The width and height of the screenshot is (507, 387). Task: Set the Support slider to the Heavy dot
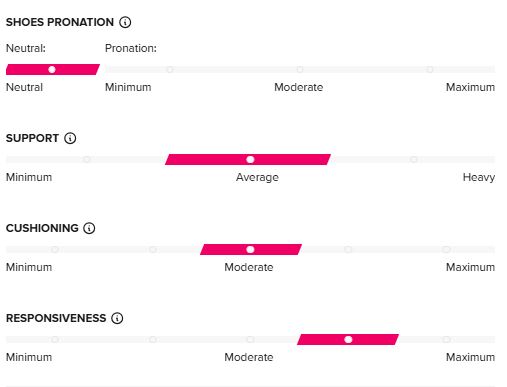pos(414,159)
